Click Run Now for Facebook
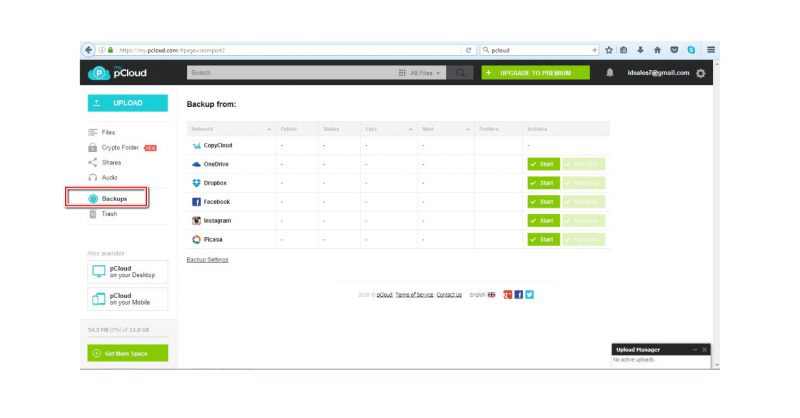Viewport: 800px width, 418px height. click(584, 202)
